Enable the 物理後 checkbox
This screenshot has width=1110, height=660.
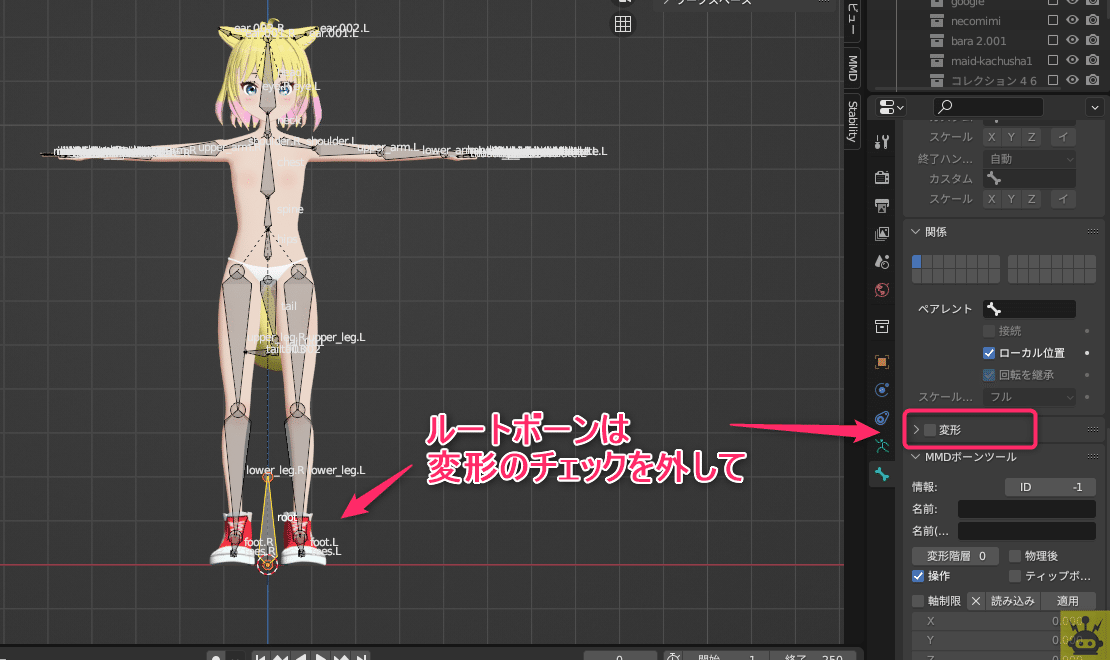click(1015, 556)
